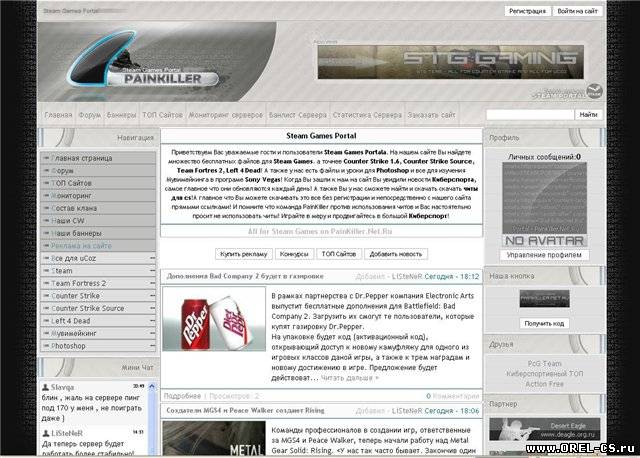The width and height of the screenshot is (640, 458).
Task: Open Counter Strike Source in sidebar navigation
Action: (x=88, y=308)
